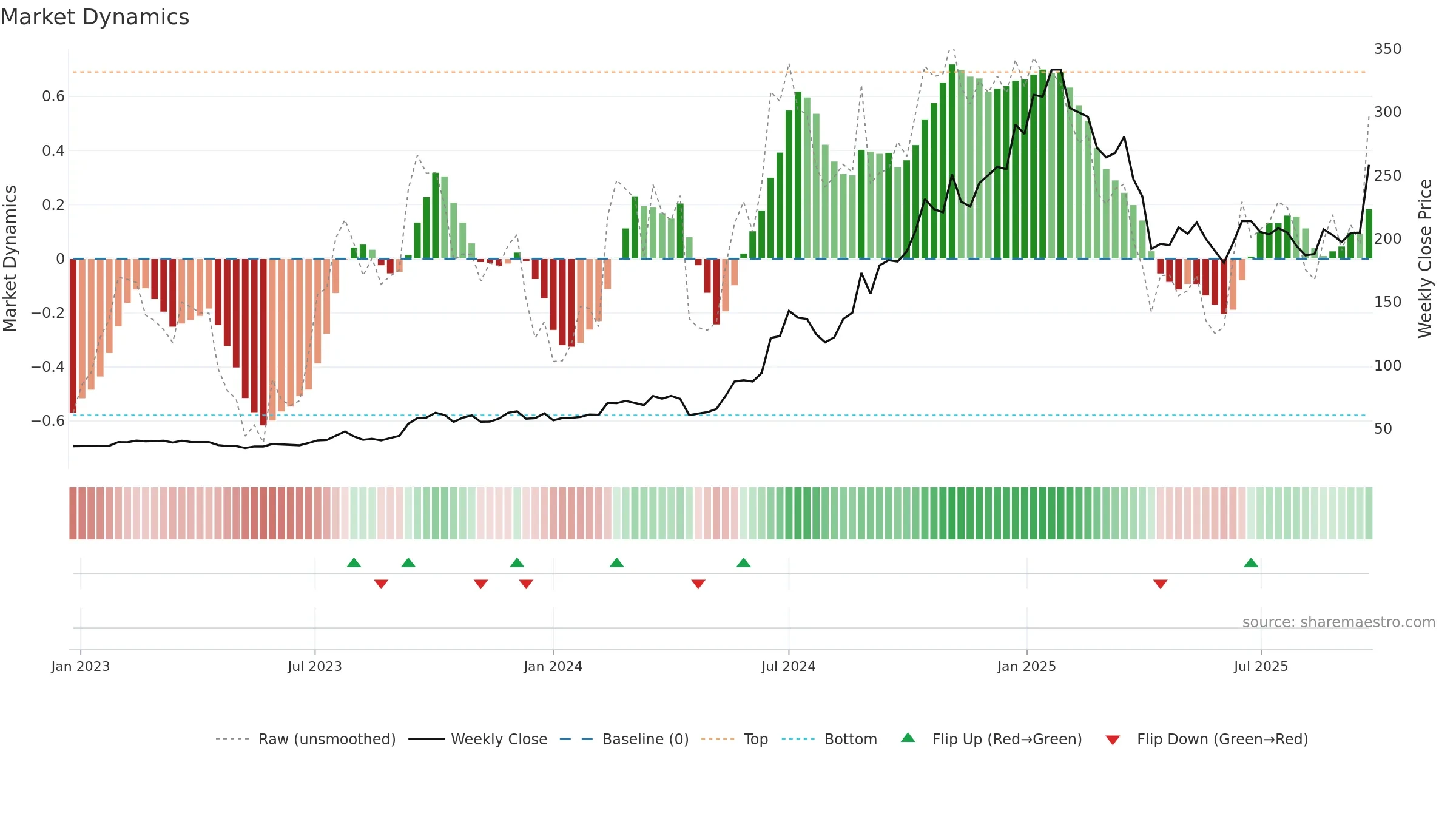This screenshot has width=1456, height=819.
Task: Toggle the Raw (unsmoothed) legend entry
Action: click(306, 739)
